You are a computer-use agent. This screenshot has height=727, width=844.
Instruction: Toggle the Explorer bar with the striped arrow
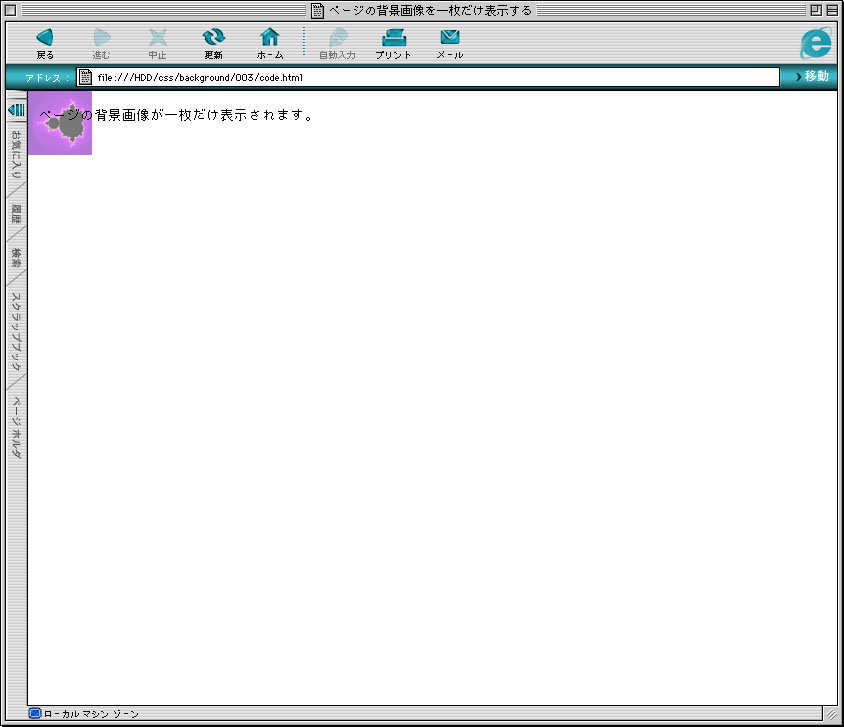(16, 109)
